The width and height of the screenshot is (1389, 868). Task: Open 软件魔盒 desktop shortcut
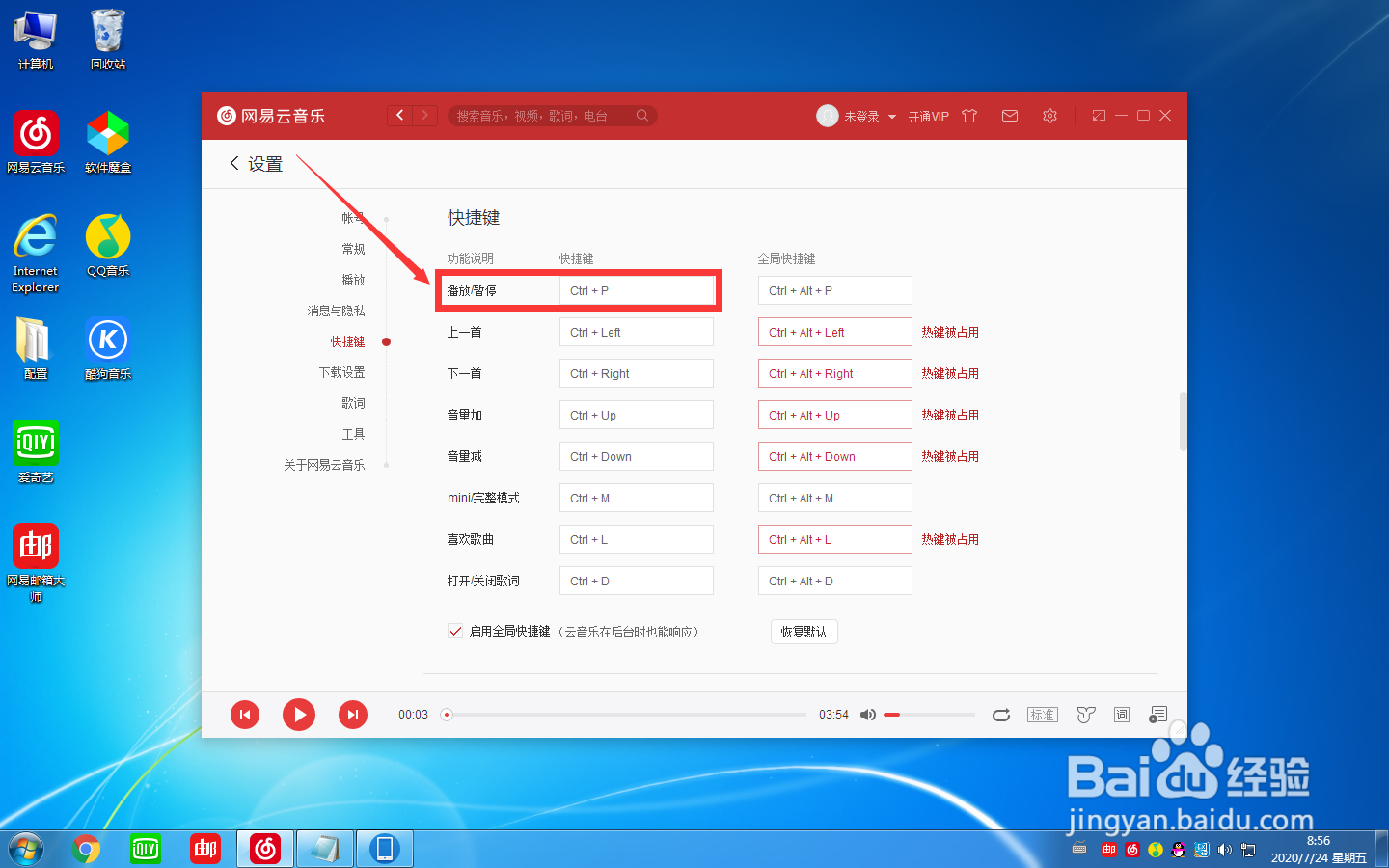(x=108, y=143)
